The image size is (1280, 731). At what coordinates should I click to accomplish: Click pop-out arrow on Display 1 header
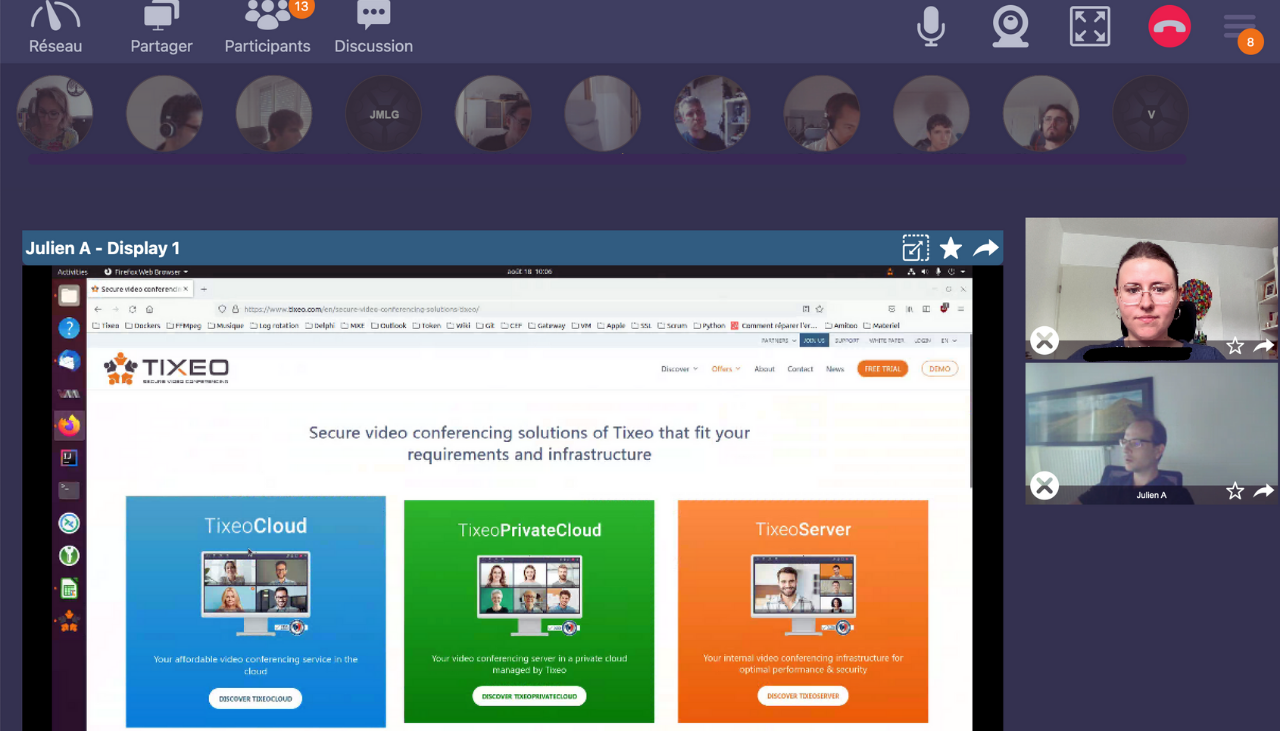(986, 248)
